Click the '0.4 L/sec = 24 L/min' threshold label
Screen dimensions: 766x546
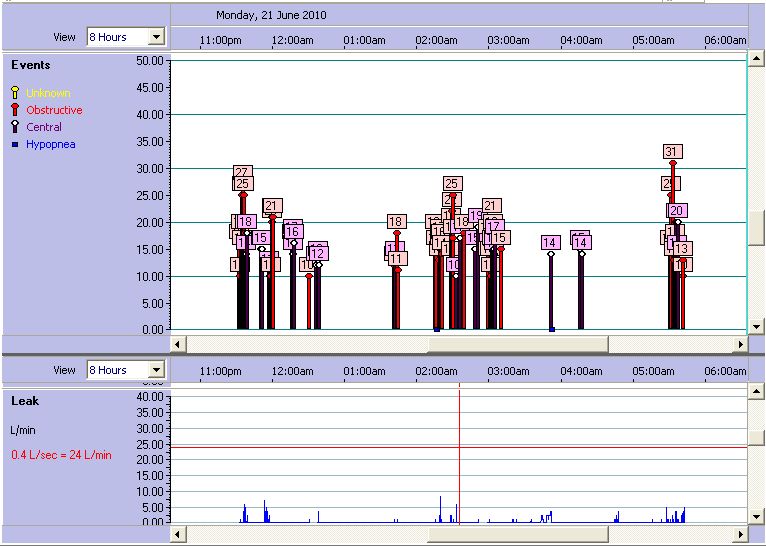click(62, 455)
